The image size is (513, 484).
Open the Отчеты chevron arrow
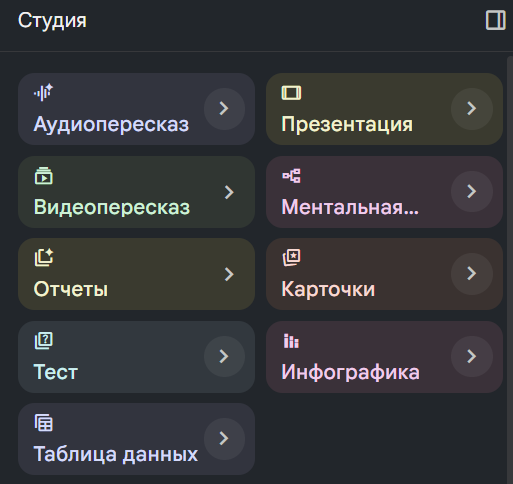(x=229, y=274)
